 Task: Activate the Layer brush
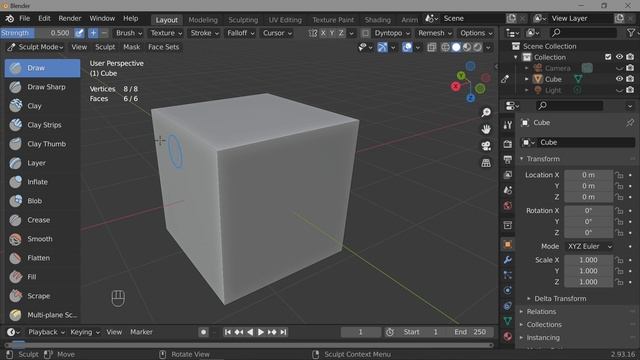42,163
